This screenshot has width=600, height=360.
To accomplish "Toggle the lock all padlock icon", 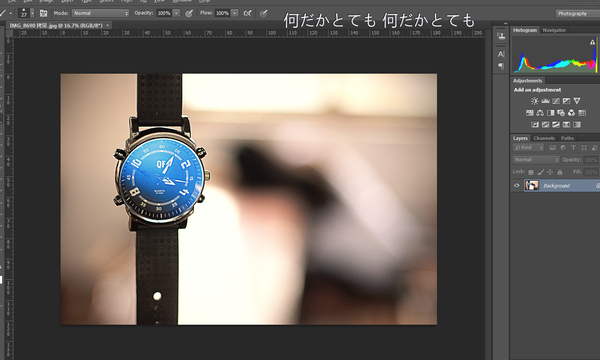I will 560,172.
